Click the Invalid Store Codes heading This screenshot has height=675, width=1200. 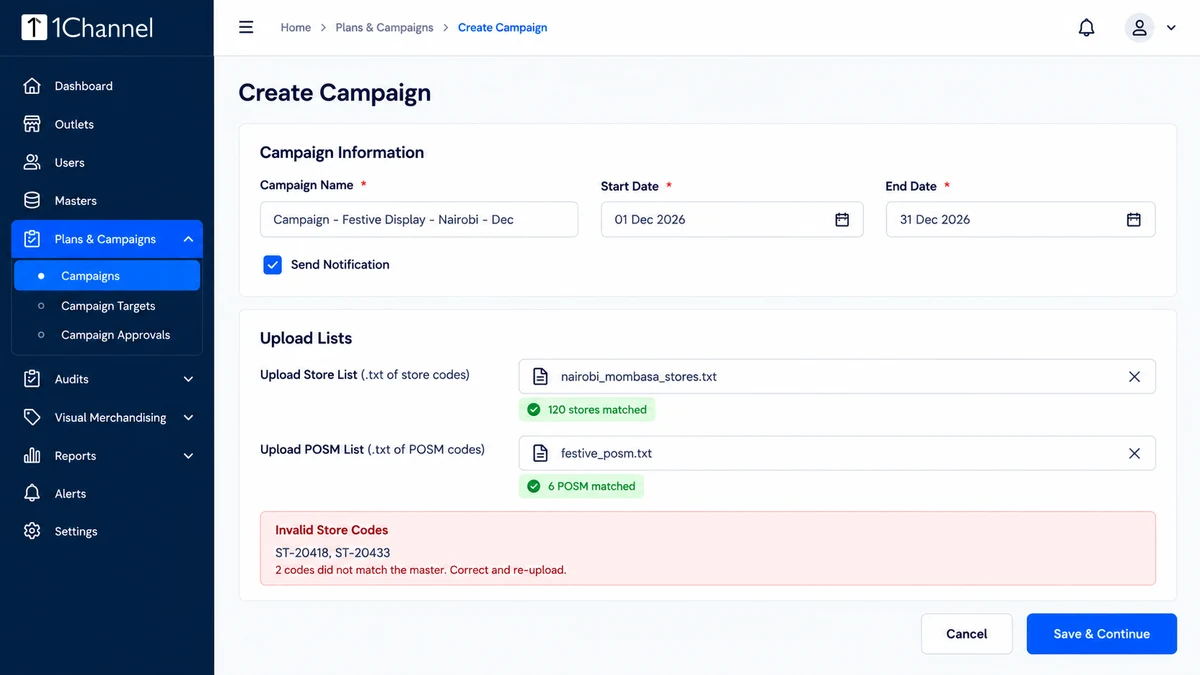pos(332,530)
